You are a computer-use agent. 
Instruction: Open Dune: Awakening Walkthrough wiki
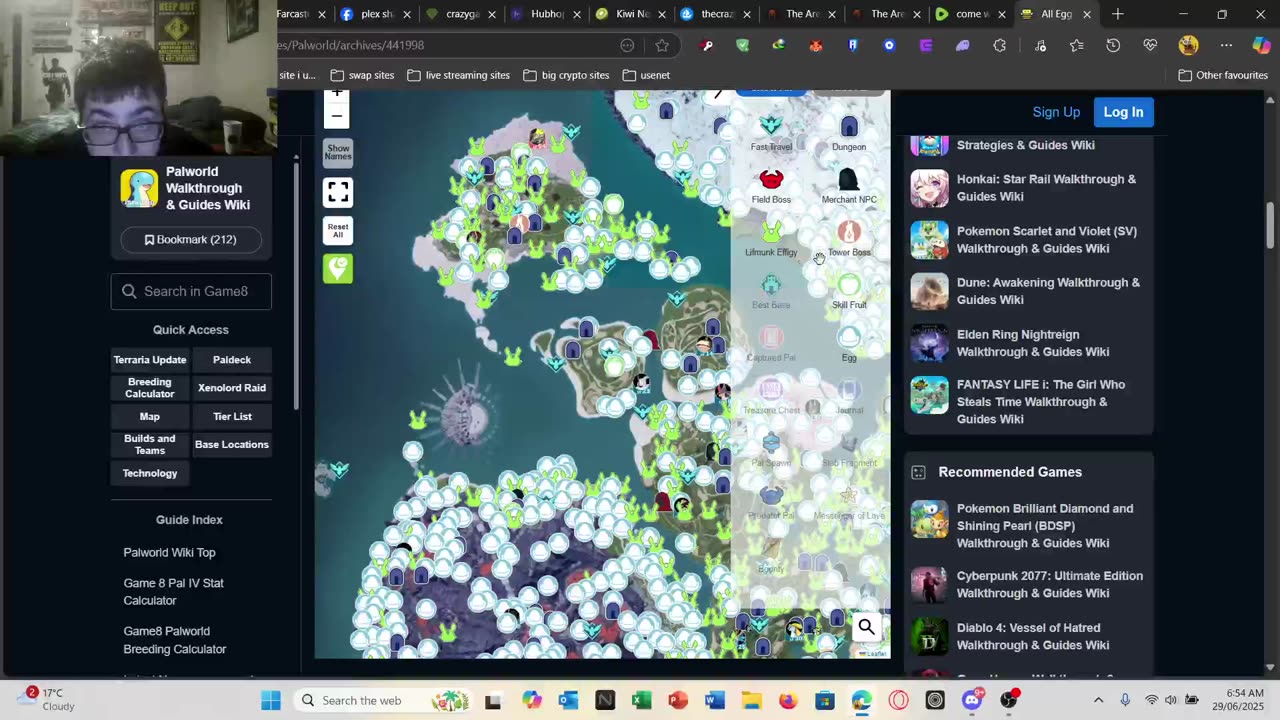tap(1048, 291)
